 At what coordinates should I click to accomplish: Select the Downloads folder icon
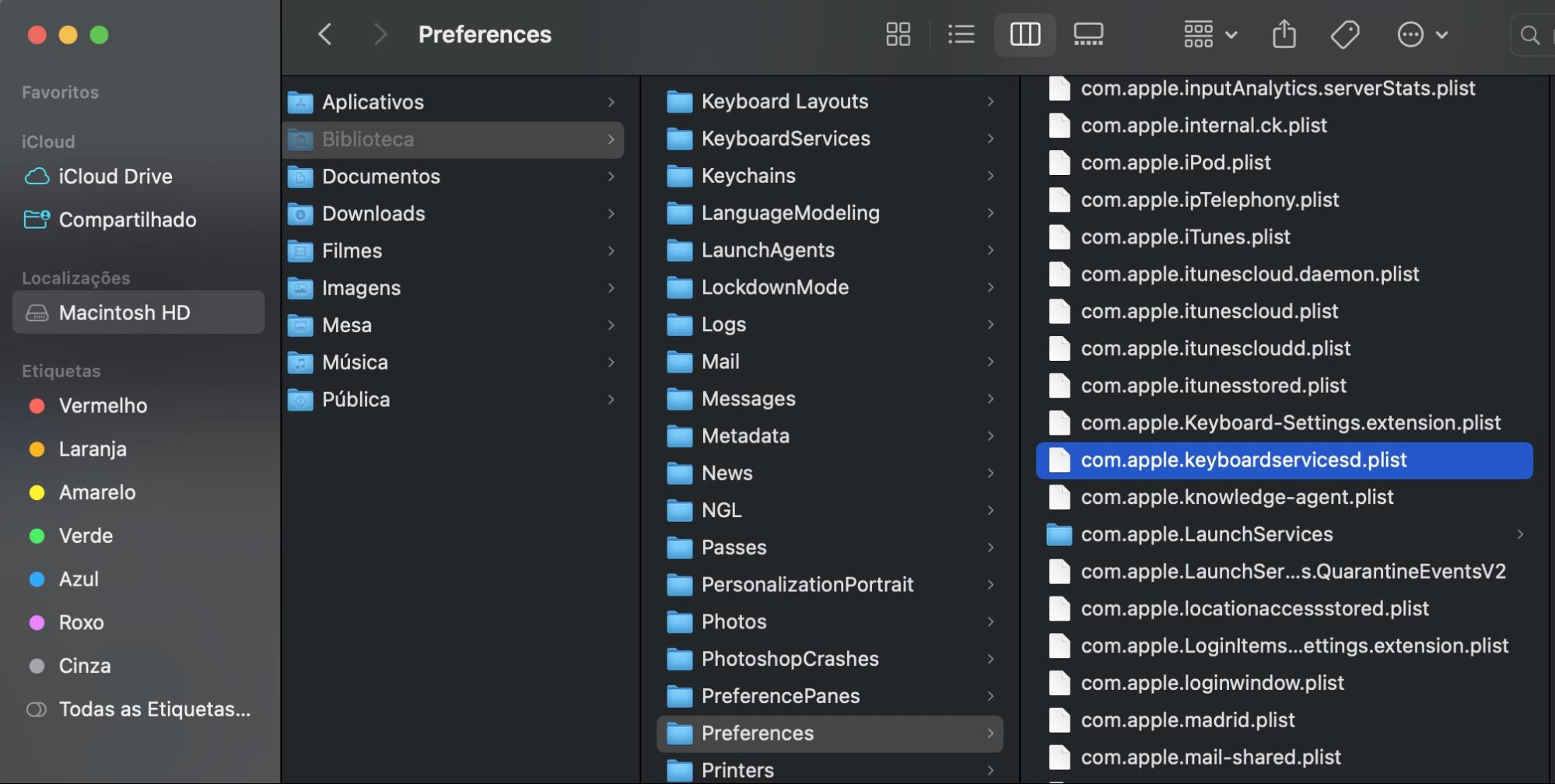click(300, 214)
